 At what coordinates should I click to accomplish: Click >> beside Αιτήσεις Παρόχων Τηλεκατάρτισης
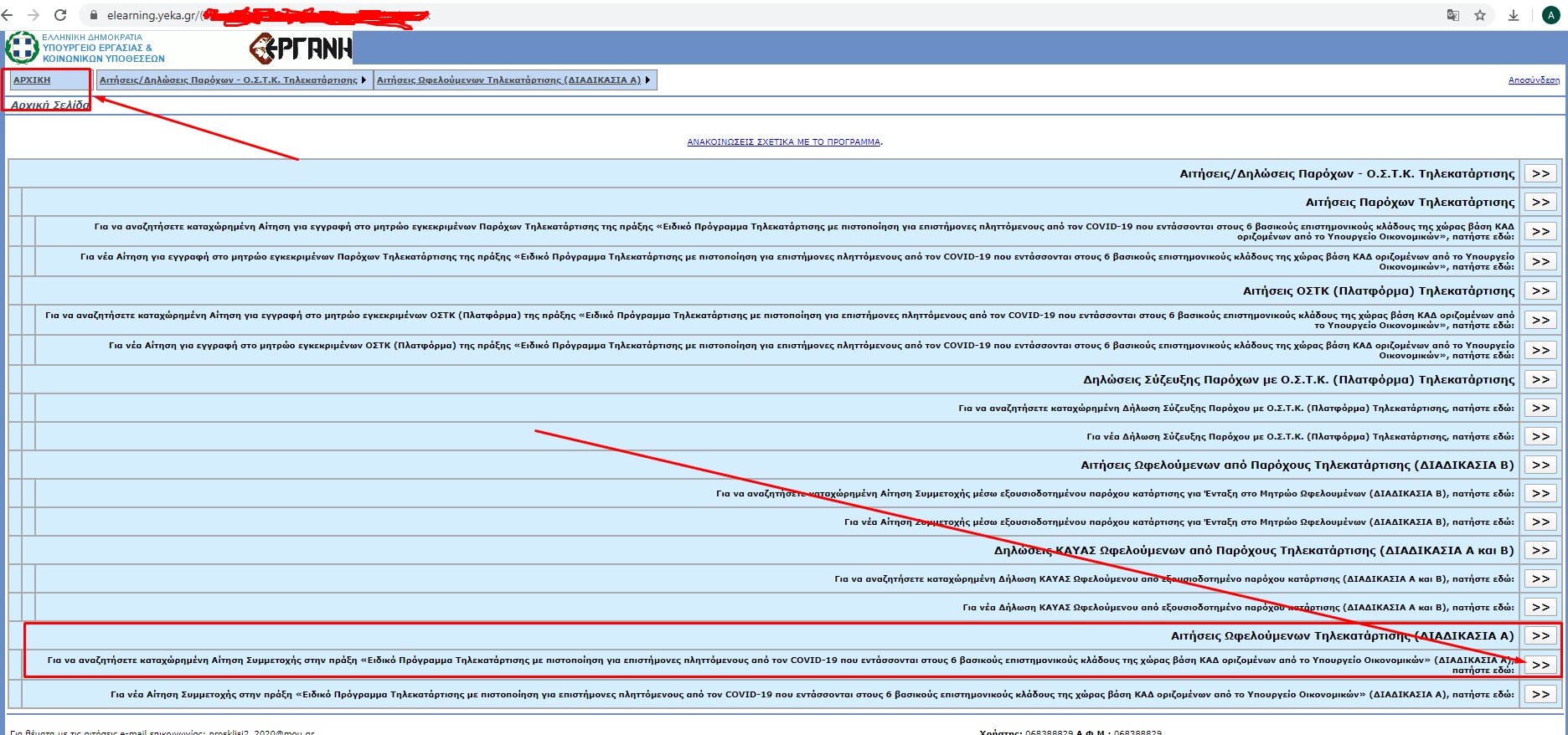[x=1540, y=202]
